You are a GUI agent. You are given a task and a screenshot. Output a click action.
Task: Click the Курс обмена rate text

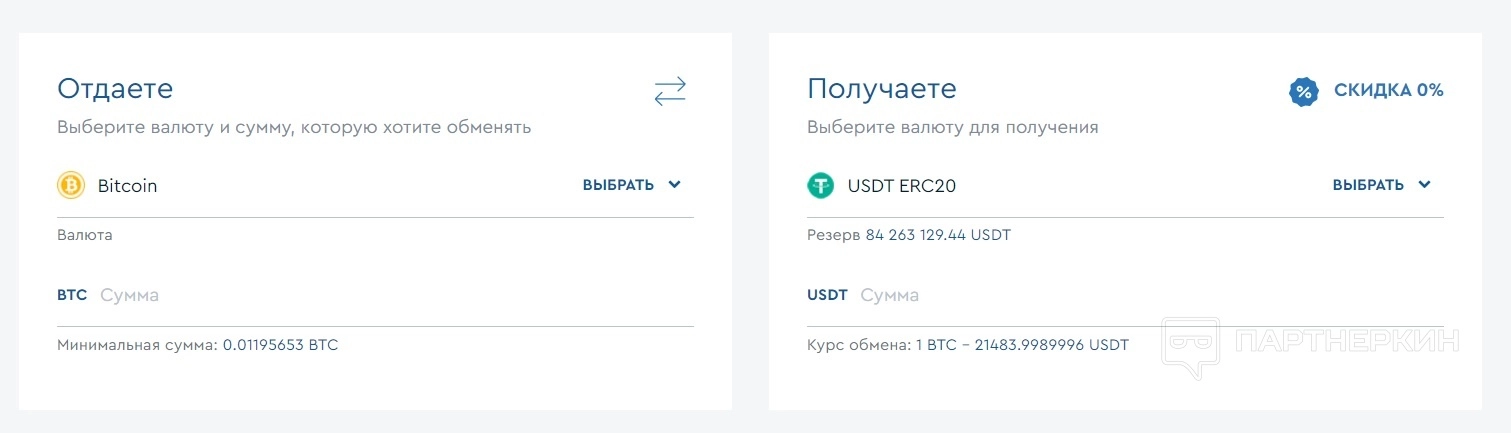[x=967, y=345]
